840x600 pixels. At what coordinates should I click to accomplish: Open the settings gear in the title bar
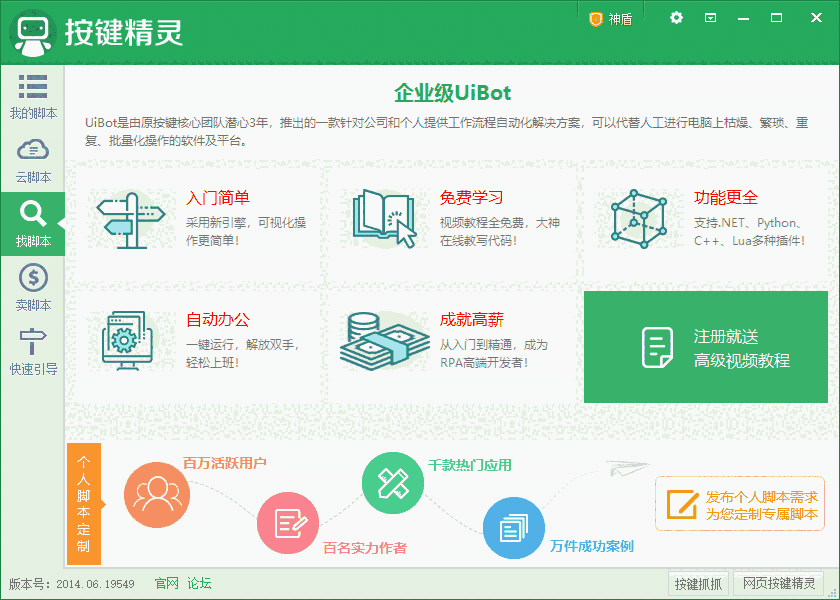(676, 17)
